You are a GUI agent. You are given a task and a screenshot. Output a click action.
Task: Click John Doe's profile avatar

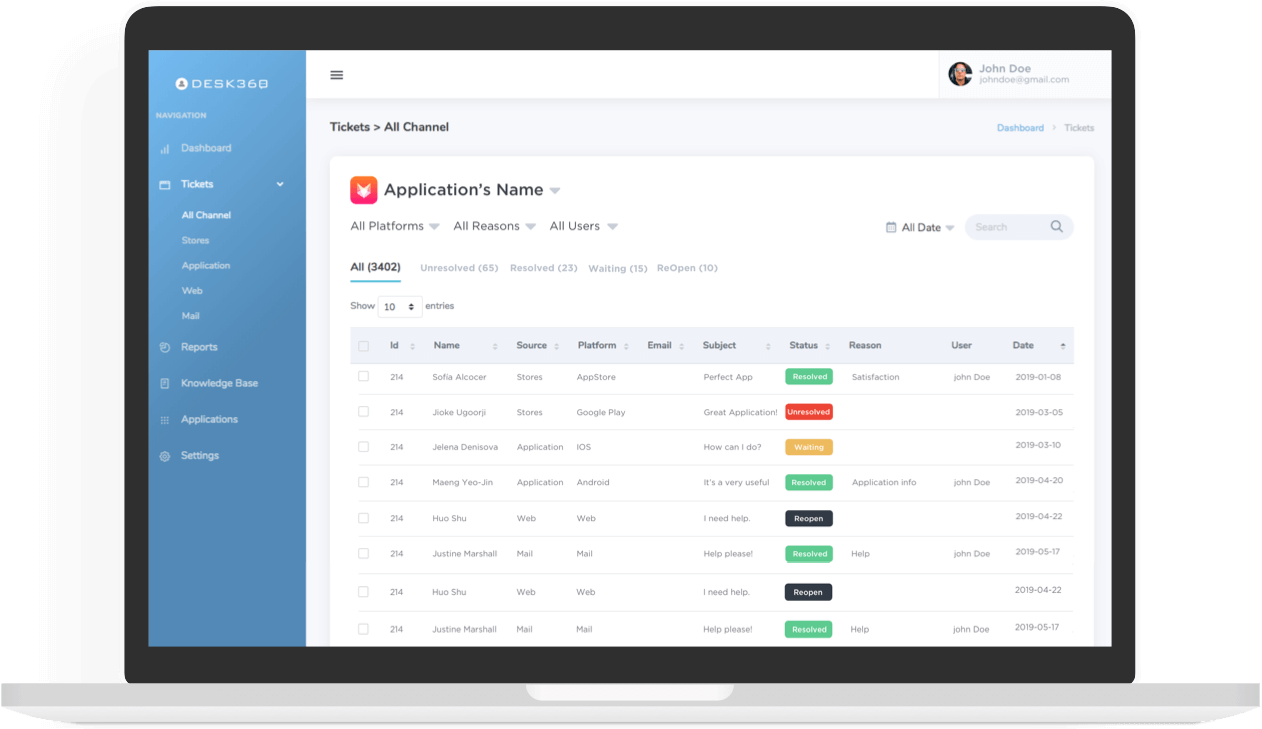click(960, 74)
